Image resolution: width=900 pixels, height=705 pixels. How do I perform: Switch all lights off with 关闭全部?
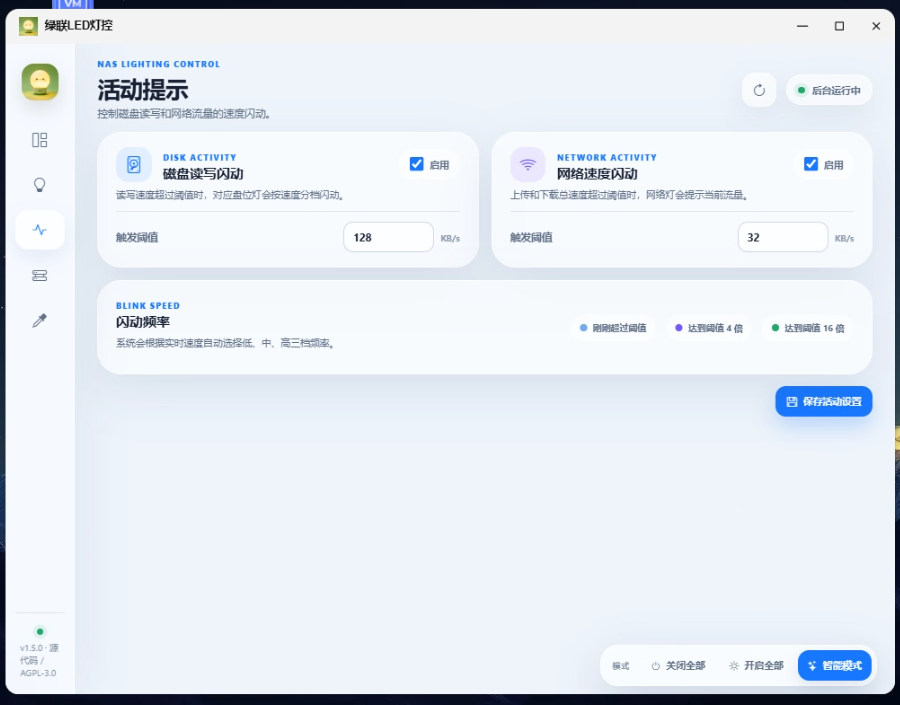678,665
